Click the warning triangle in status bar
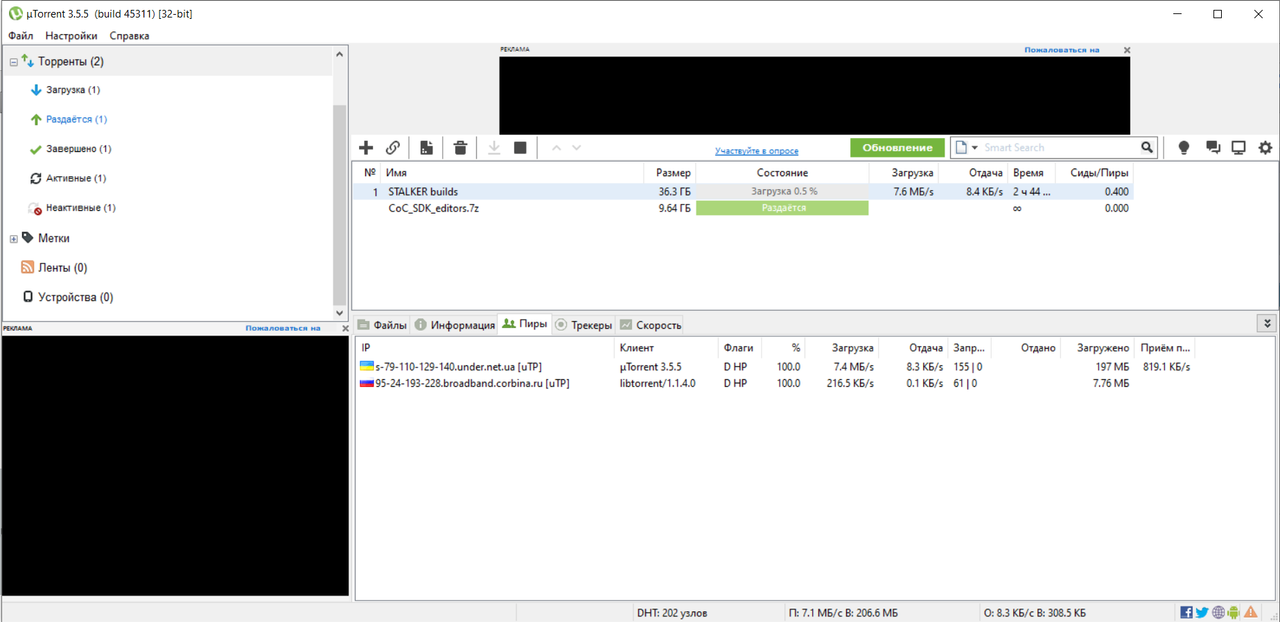 click(1251, 612)
